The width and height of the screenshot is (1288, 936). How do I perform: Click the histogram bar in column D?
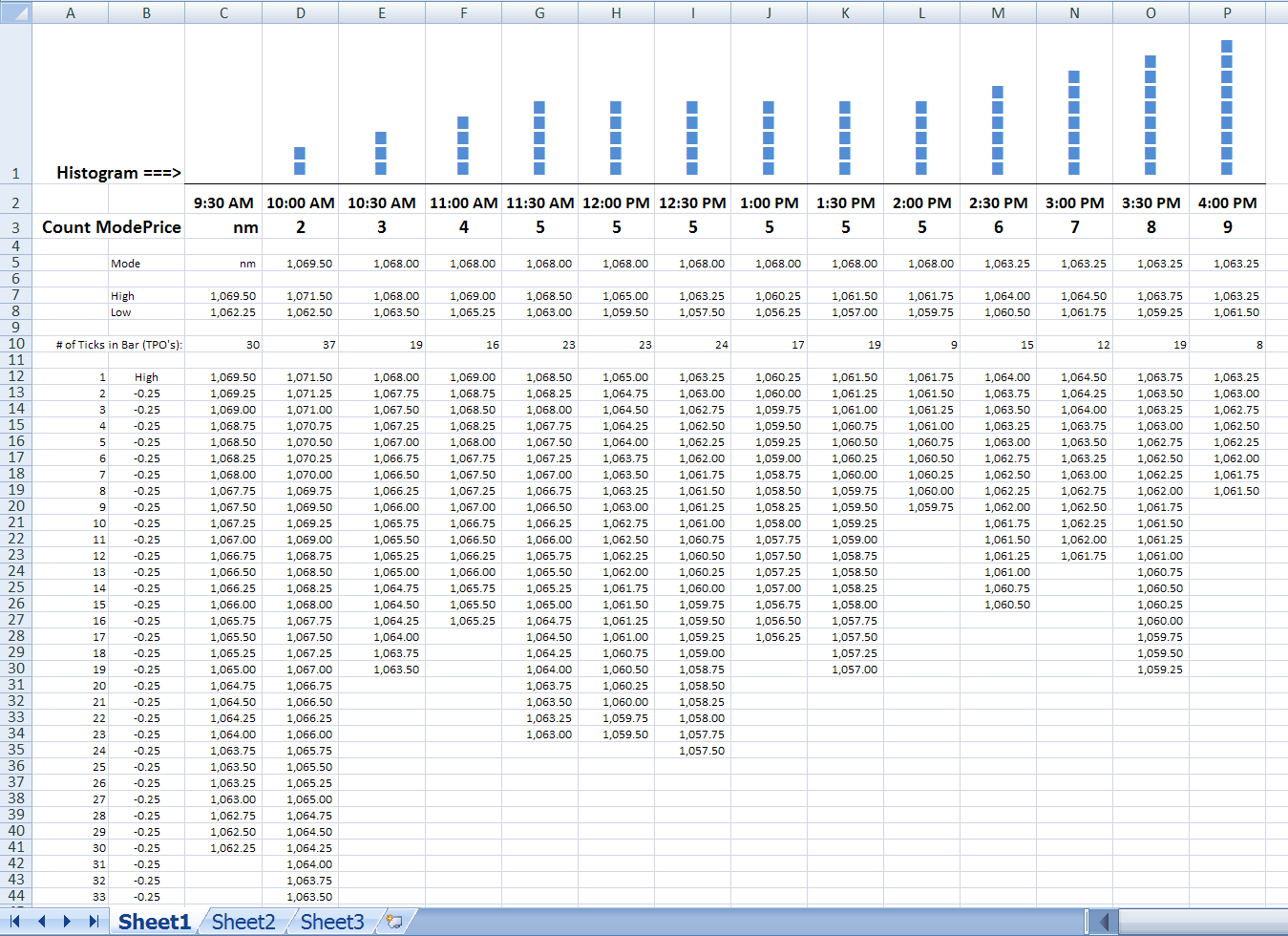point(300,161)
